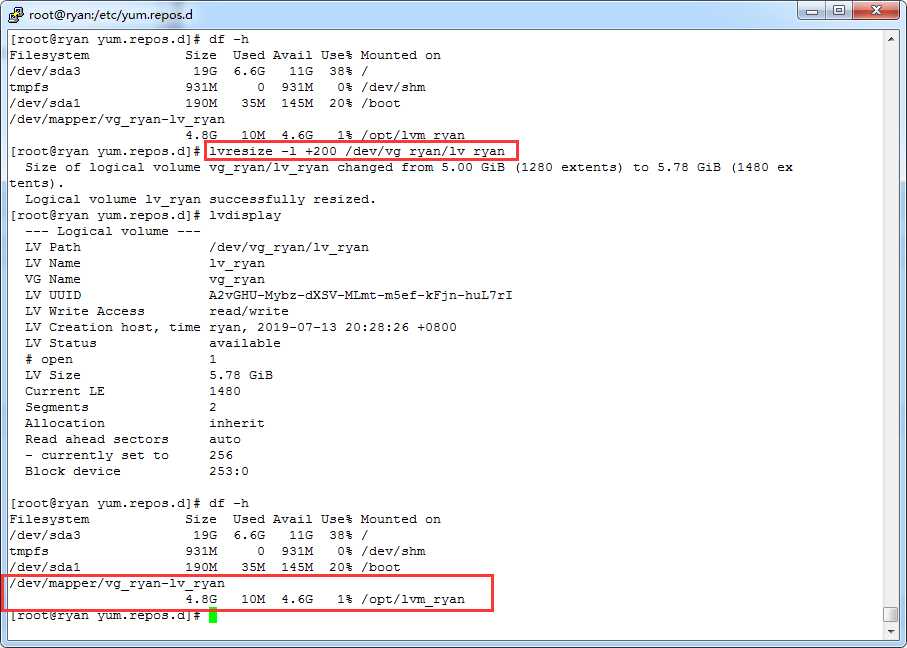The image size is (907, 648).
Task: Click 'LV Creation host, time' label
Action: click(113, 327)
